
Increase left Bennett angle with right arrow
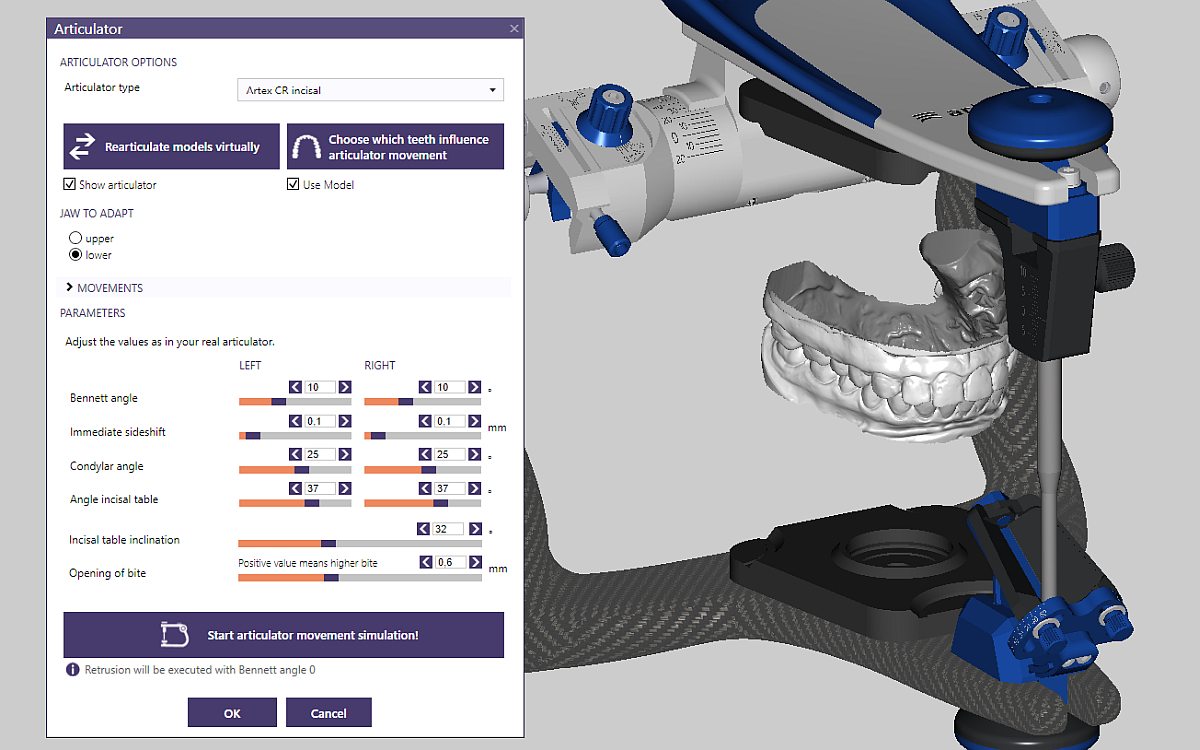click(x=344, y=387)
